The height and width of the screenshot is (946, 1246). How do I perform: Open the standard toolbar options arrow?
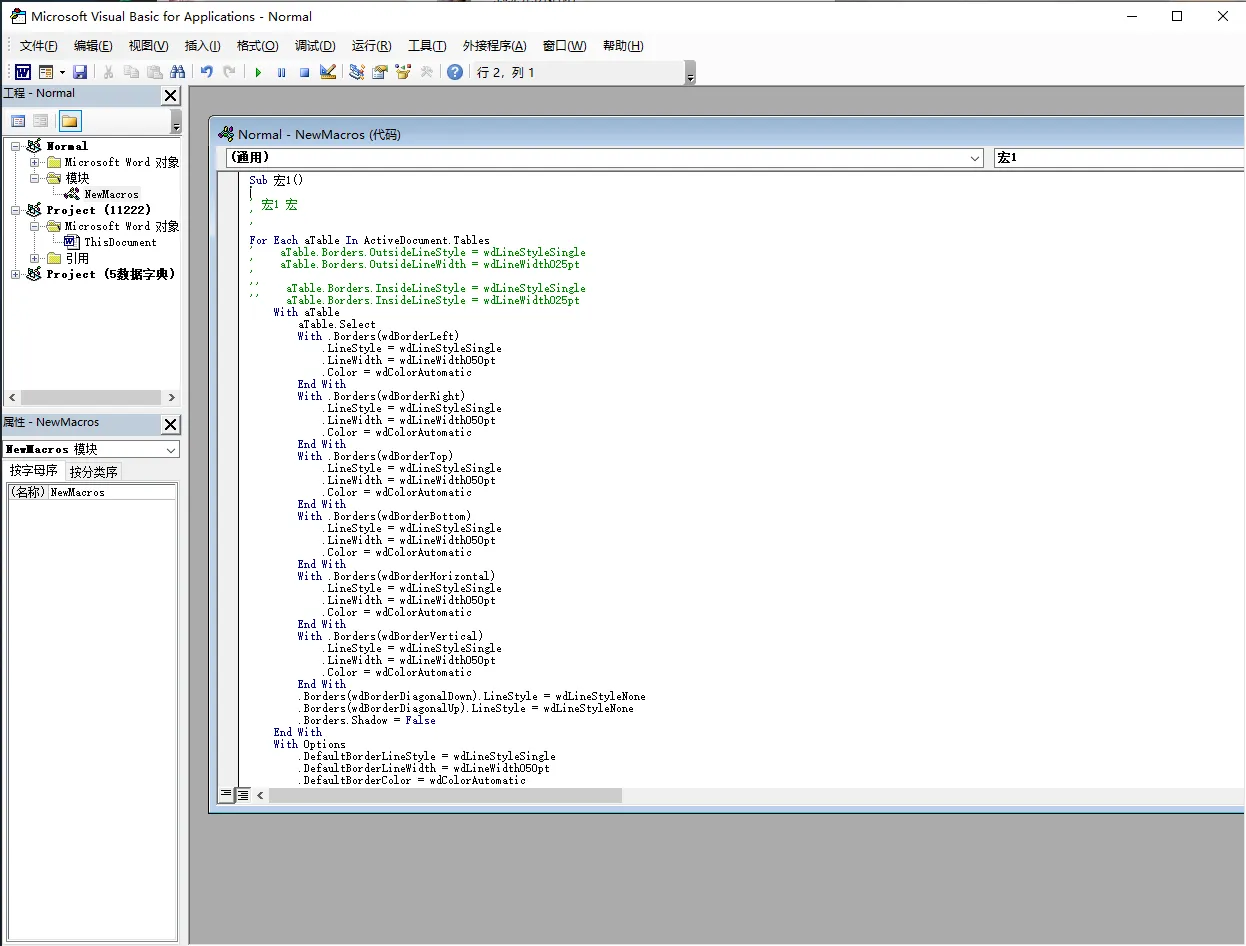(x=690, y=73)
